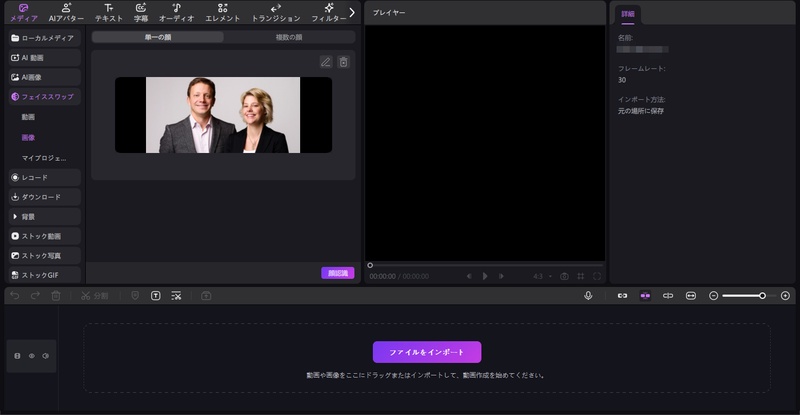The width and height of the screenshot is (800, 415).
Task: Step back one frame in player
Action: pyautogui.click(x=469, y=276)
